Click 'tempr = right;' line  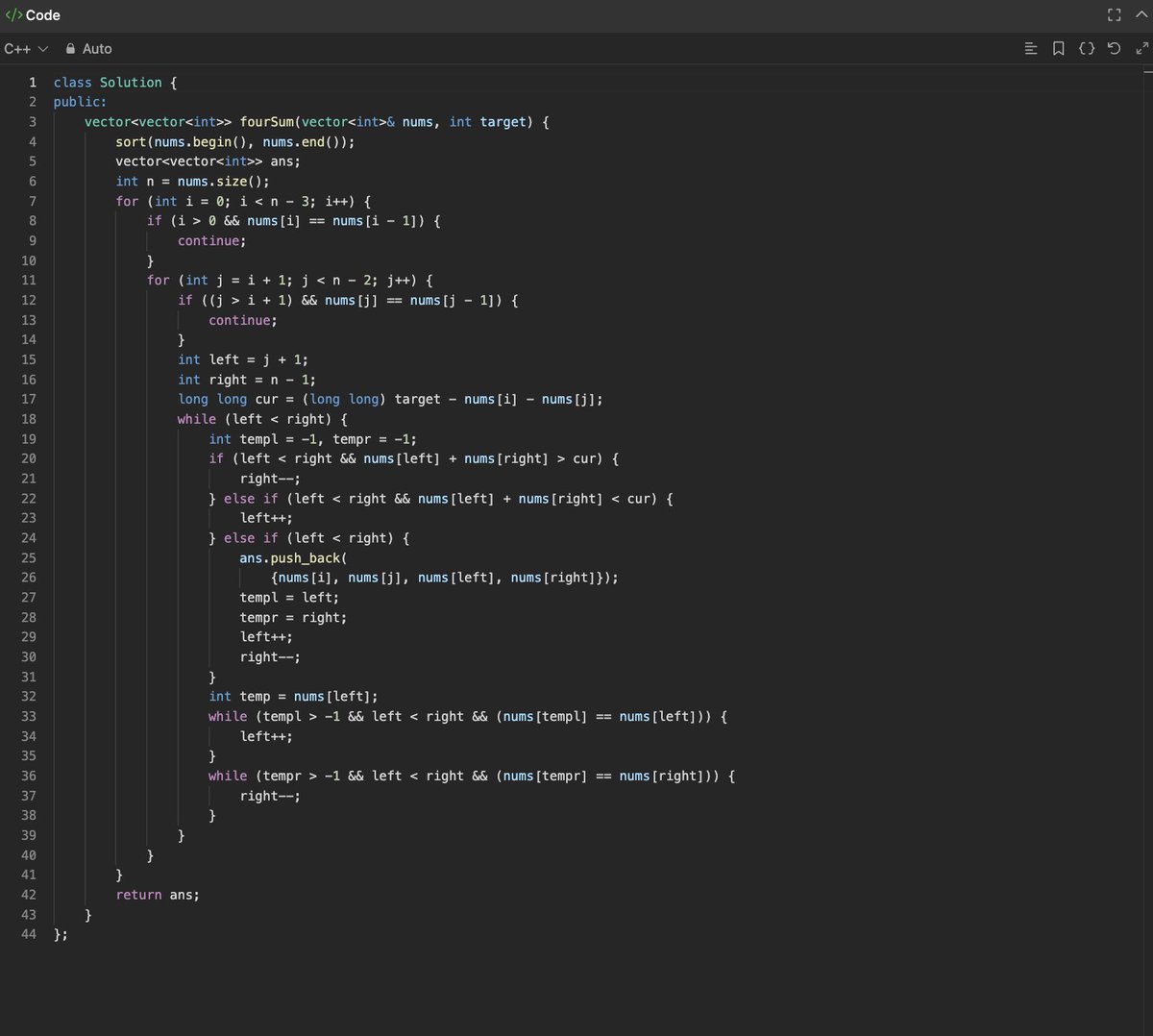[x=293, y=617]
